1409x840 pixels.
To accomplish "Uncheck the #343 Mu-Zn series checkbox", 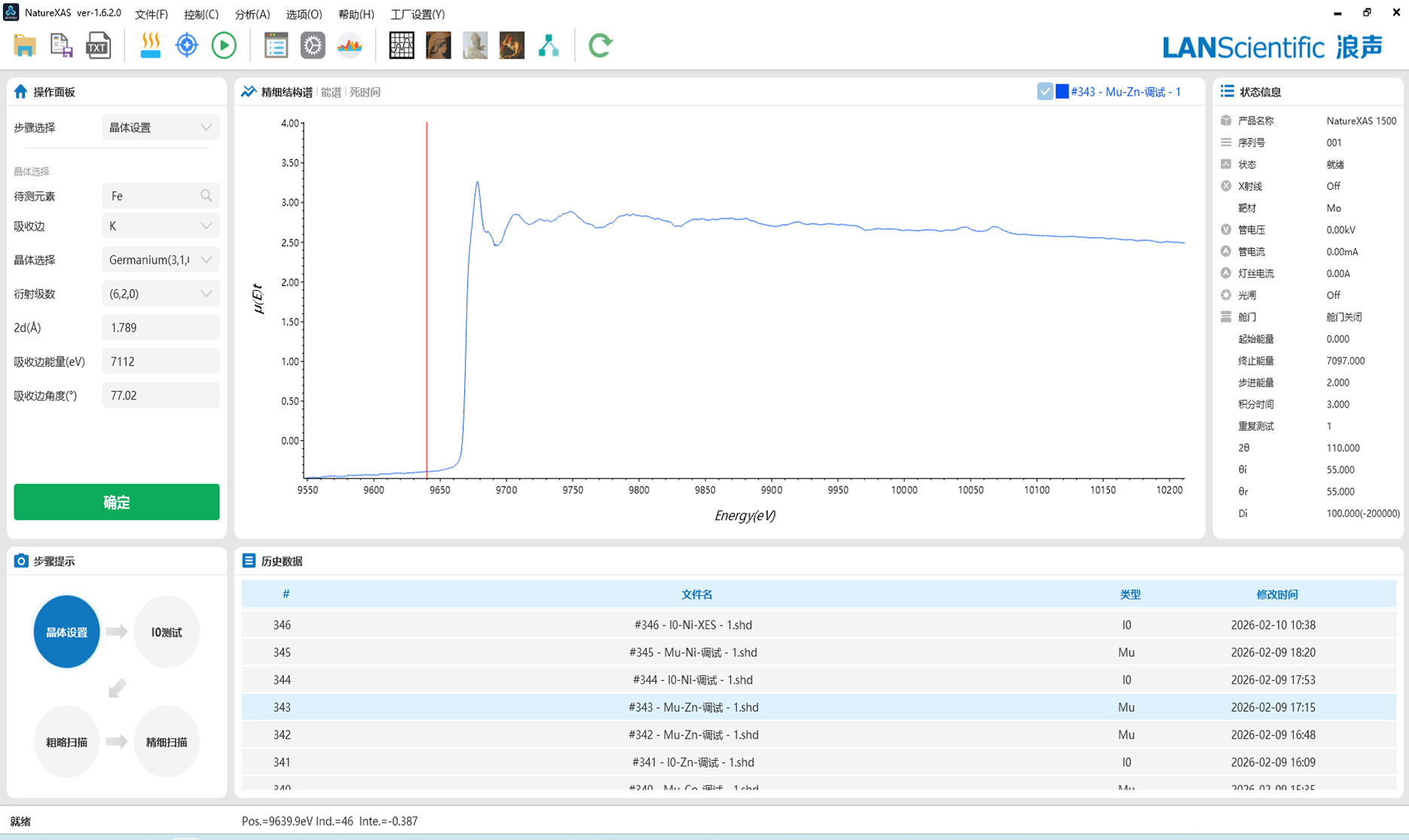I will click(1044, 92).
